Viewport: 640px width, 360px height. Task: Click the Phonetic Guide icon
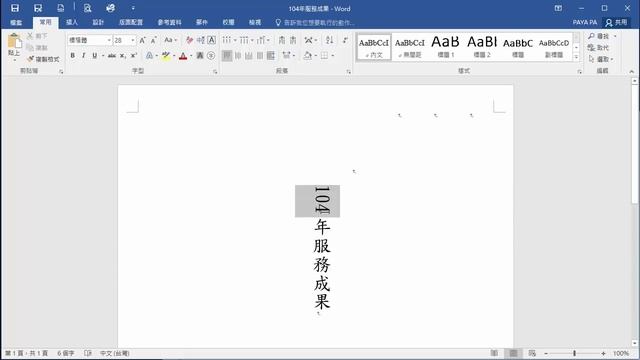[x=200, y=40]
